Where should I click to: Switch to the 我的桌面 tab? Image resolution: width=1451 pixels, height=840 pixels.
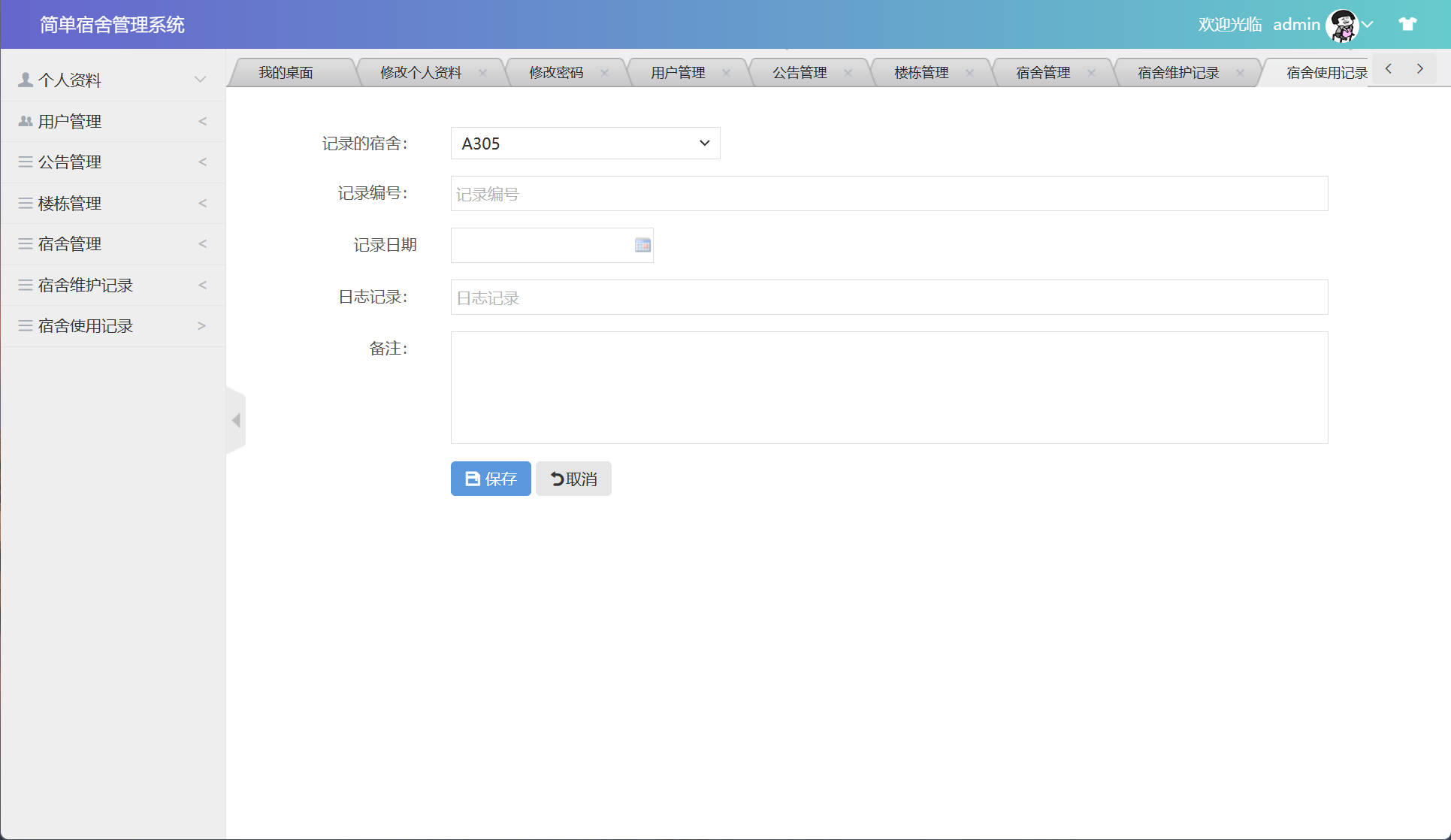tap(286, 72)
